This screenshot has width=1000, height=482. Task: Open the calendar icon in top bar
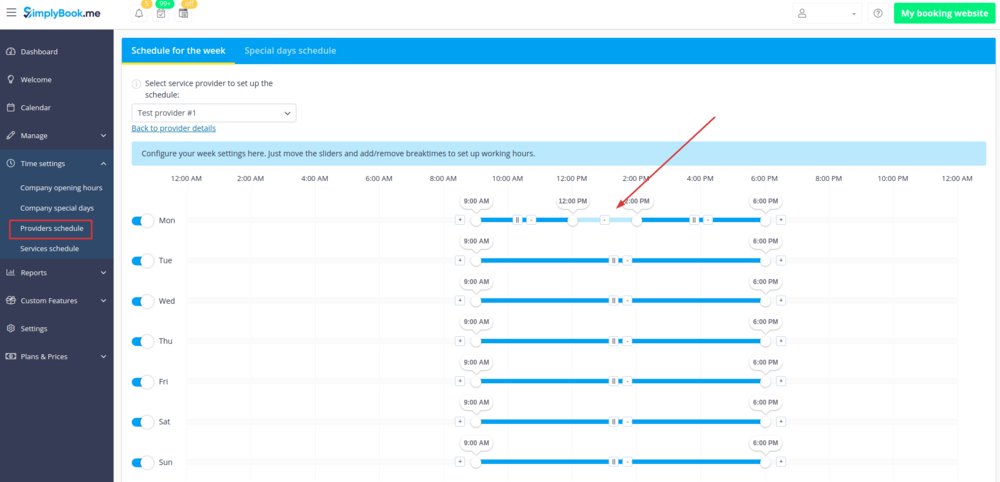coord(183,14)
